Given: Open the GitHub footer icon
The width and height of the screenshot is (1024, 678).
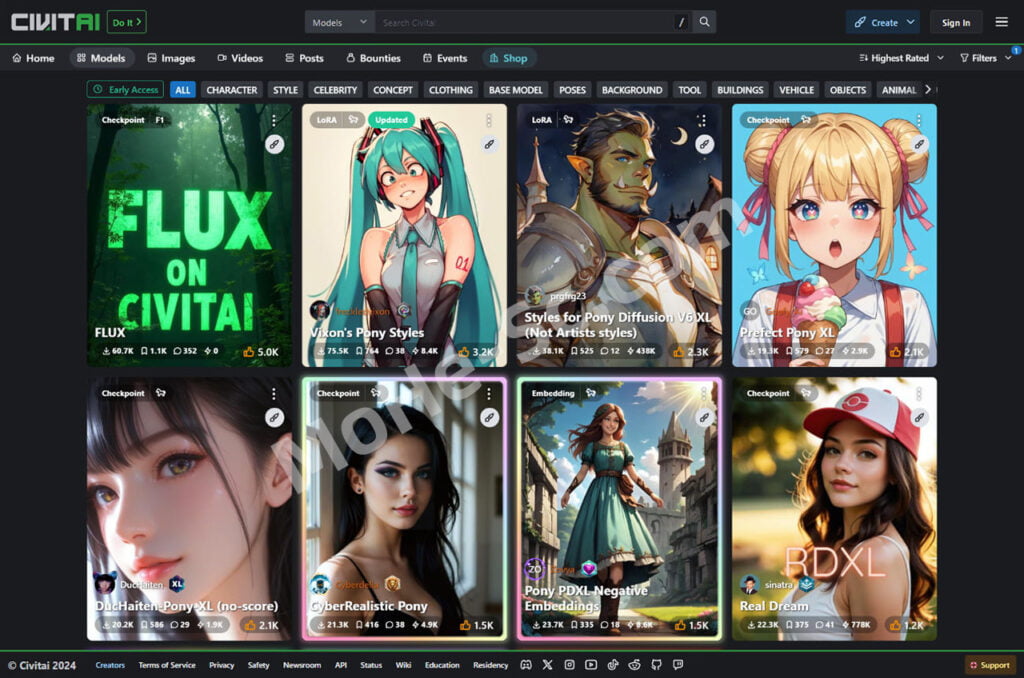Looking at the screenshot, I should [656, 665].
